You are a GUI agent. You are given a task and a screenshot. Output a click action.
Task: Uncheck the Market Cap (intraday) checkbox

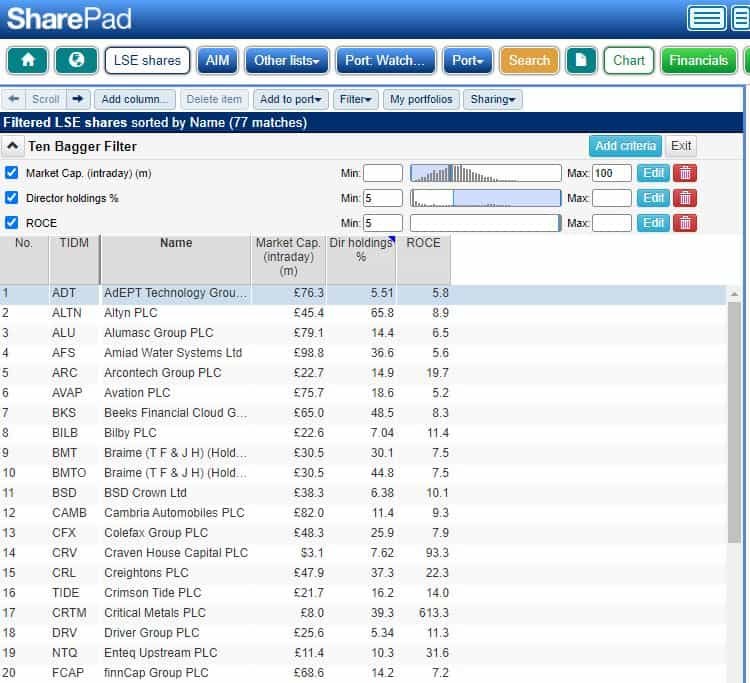click(11, 173)
